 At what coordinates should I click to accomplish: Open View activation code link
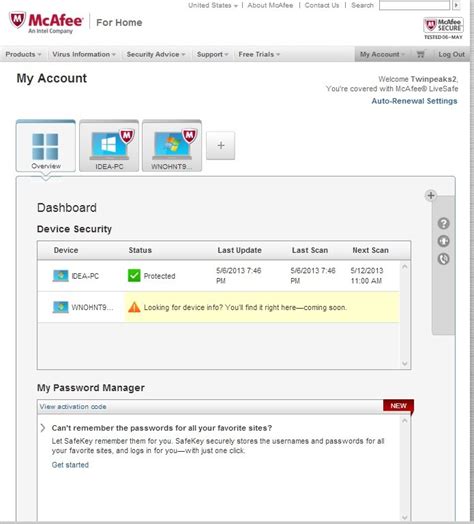[x=73, y=407]
